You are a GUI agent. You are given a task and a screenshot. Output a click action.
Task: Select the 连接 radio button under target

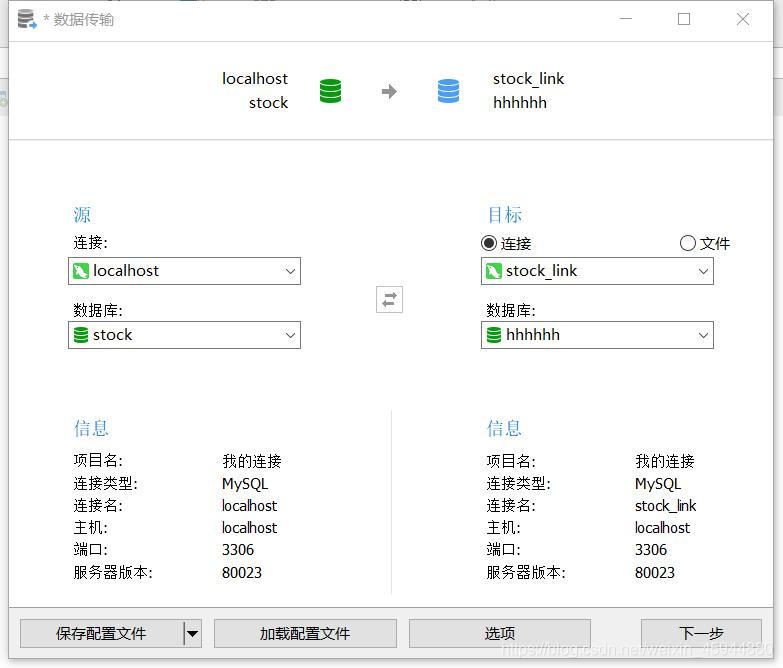489,243
